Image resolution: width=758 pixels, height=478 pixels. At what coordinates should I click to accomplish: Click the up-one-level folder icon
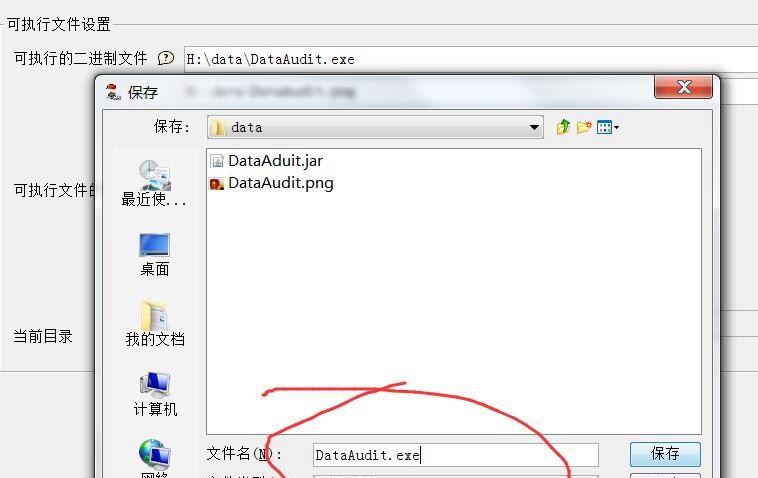pos(563,127)
